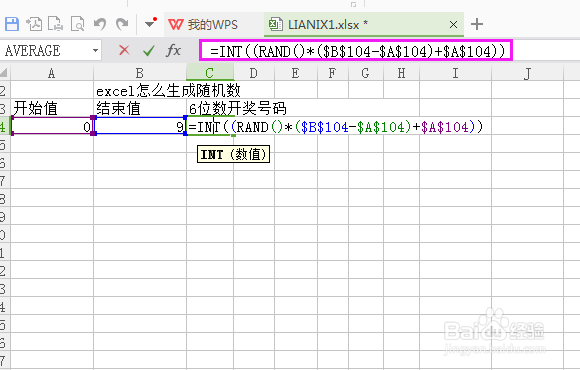Screen dimensions: 580x370
Task: Click the export to PDF icon
Action: coord(34,24)
